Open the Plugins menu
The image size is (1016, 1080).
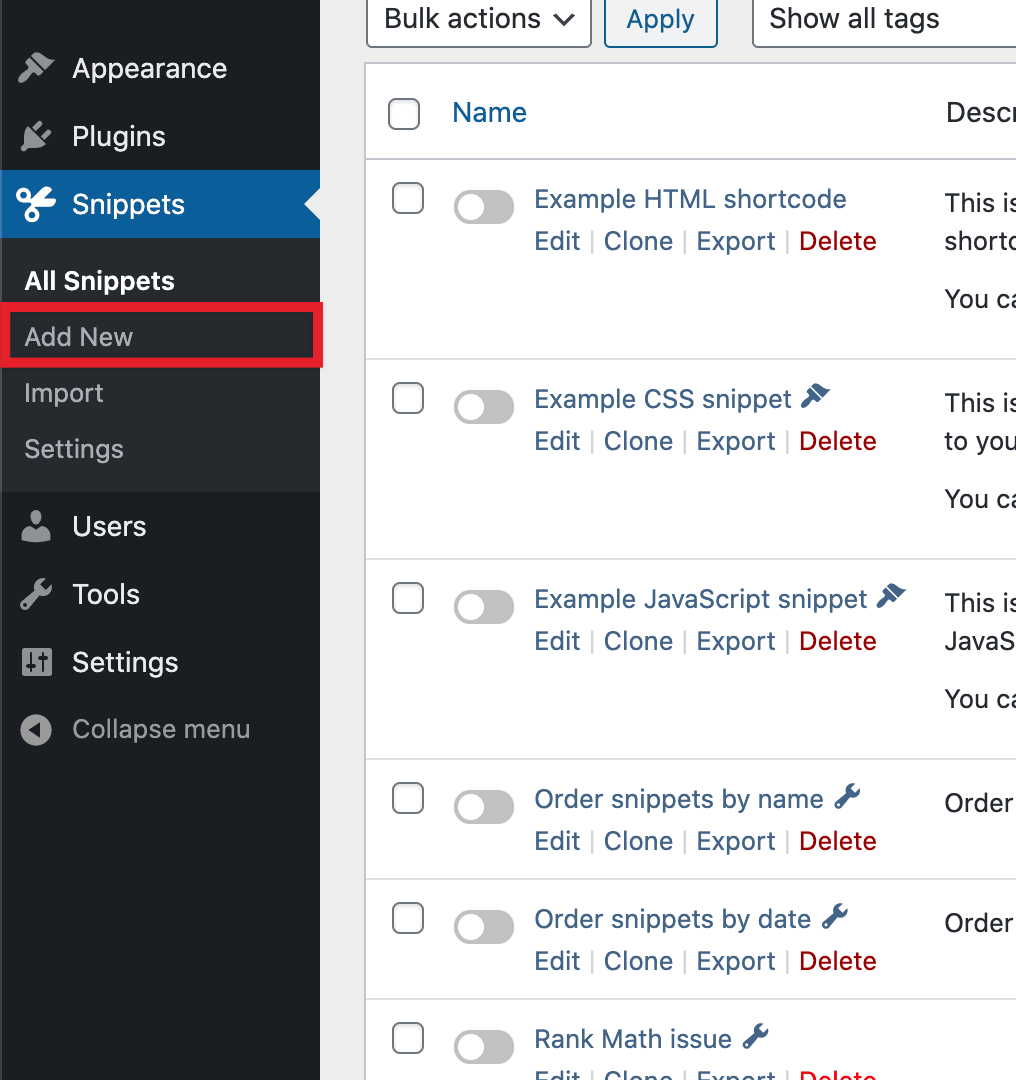coord(160,136)
